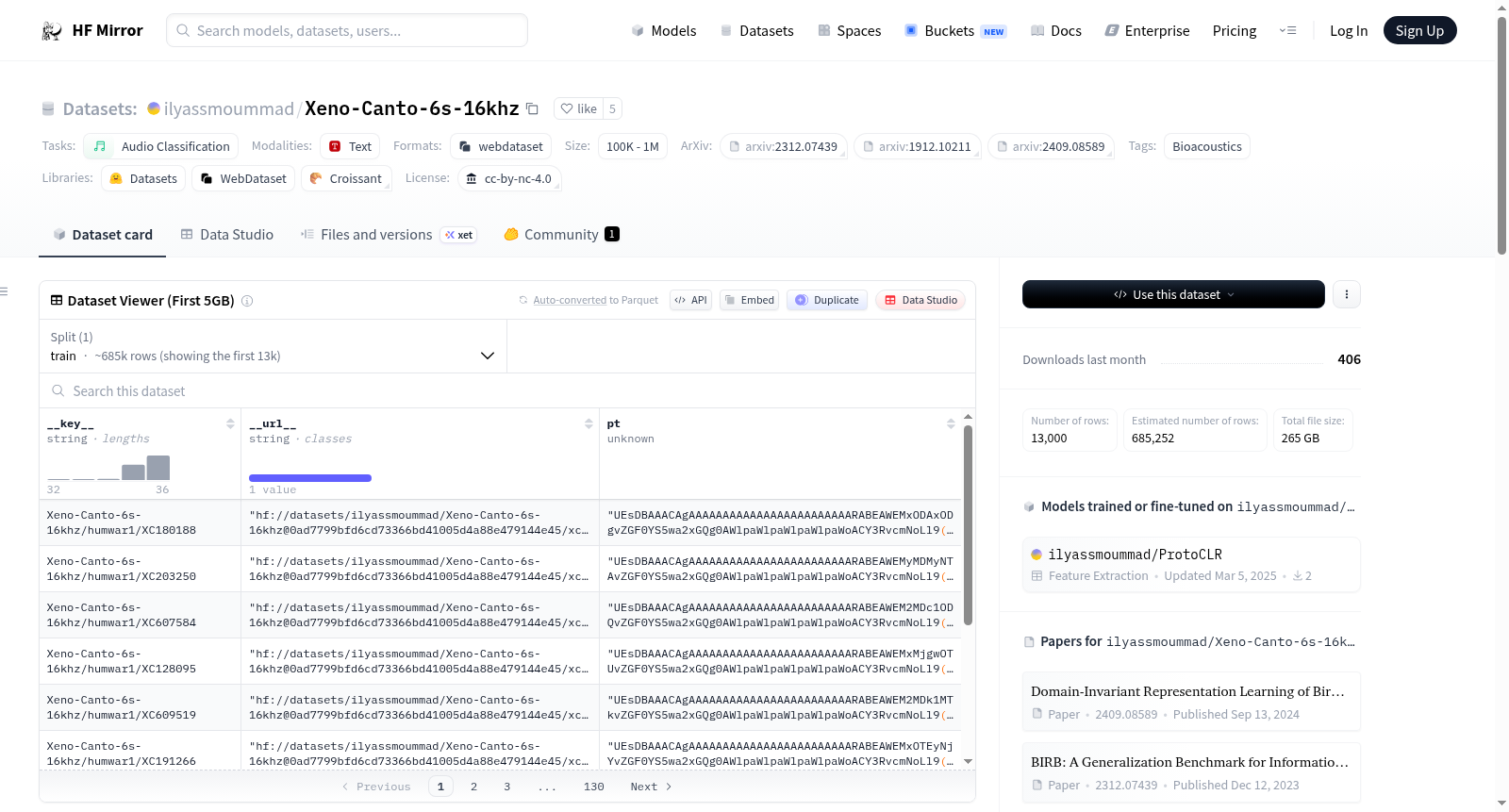The image size is (1509, 812).
Task: Open the Domain-Invariant Representation Learning paper
Action: 1191,702
